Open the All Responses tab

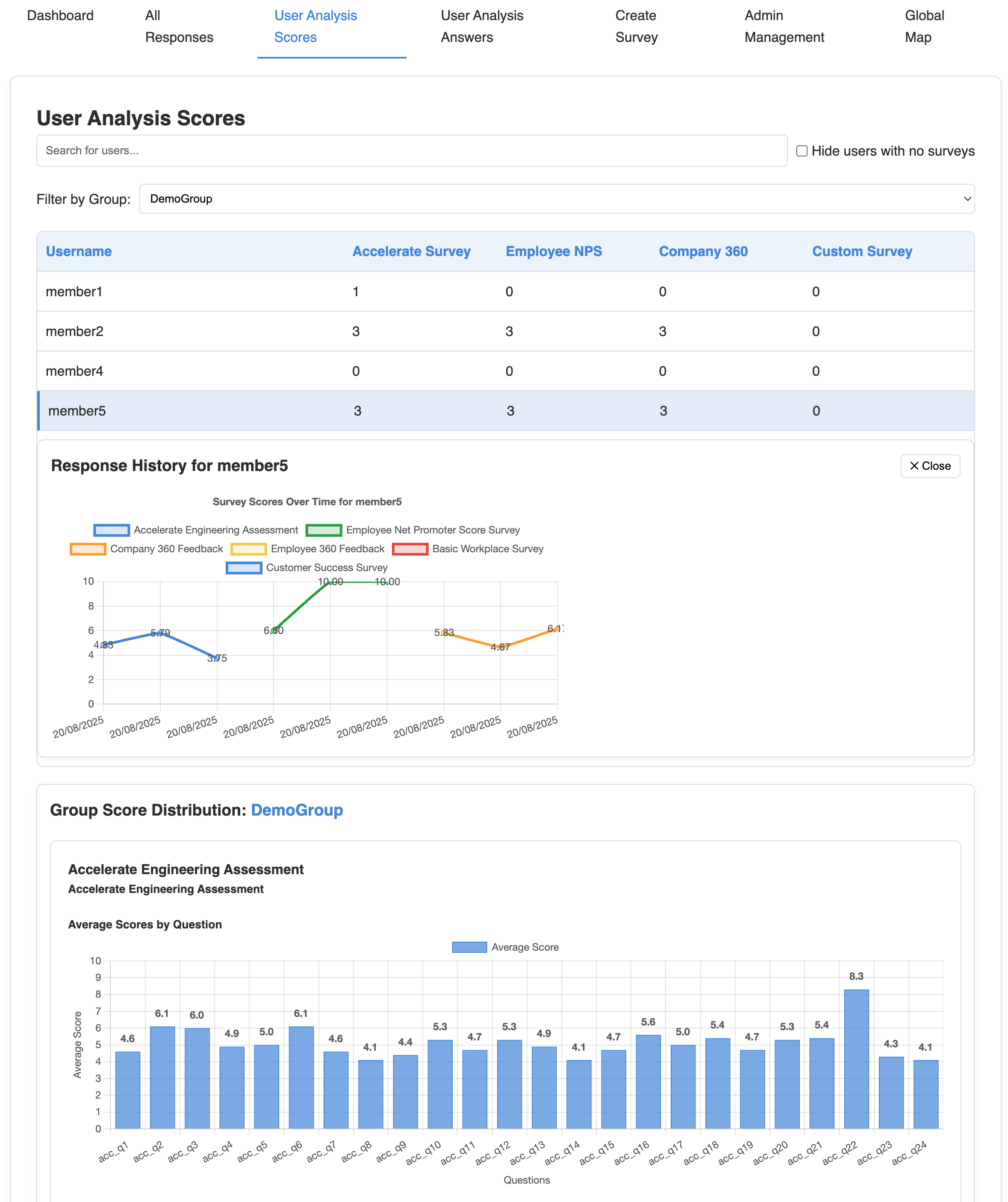point(179,27)
